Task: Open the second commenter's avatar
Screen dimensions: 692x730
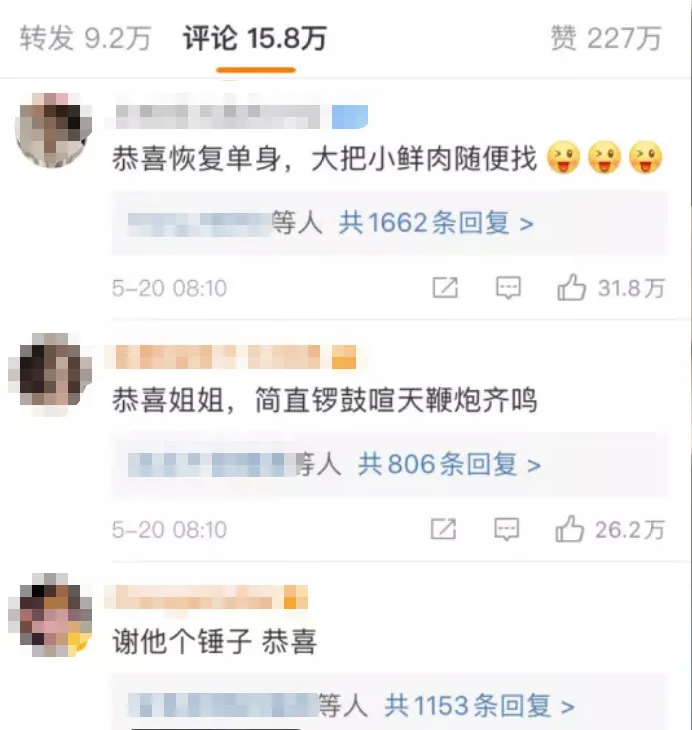Action: pyautogui.click(x=52, y=371)
